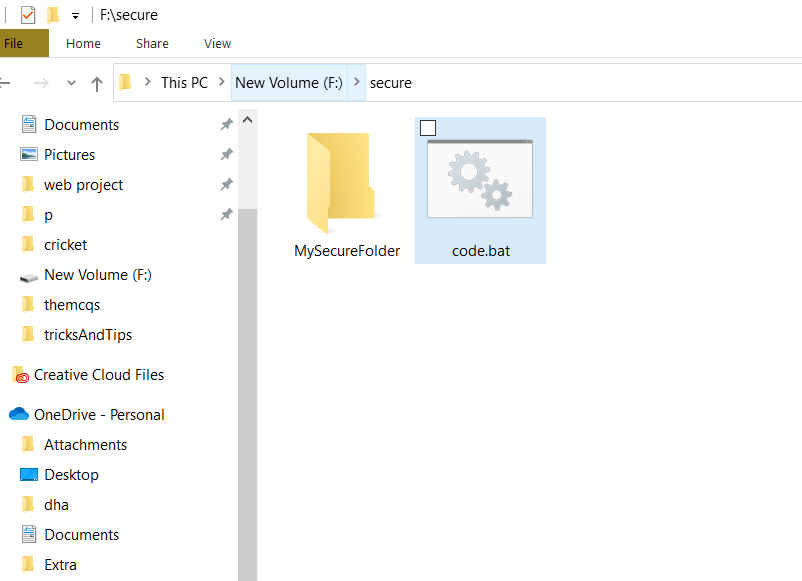This screenshot has width=802, height=581.
Task: Open the cricket folder in sidebar
Action: point(65,244)
